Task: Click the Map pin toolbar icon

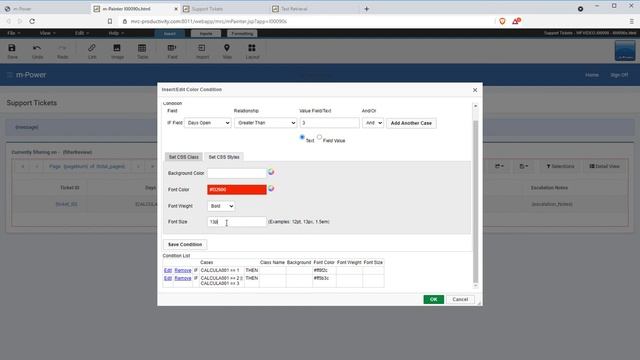Action: [x=227, y=51]
